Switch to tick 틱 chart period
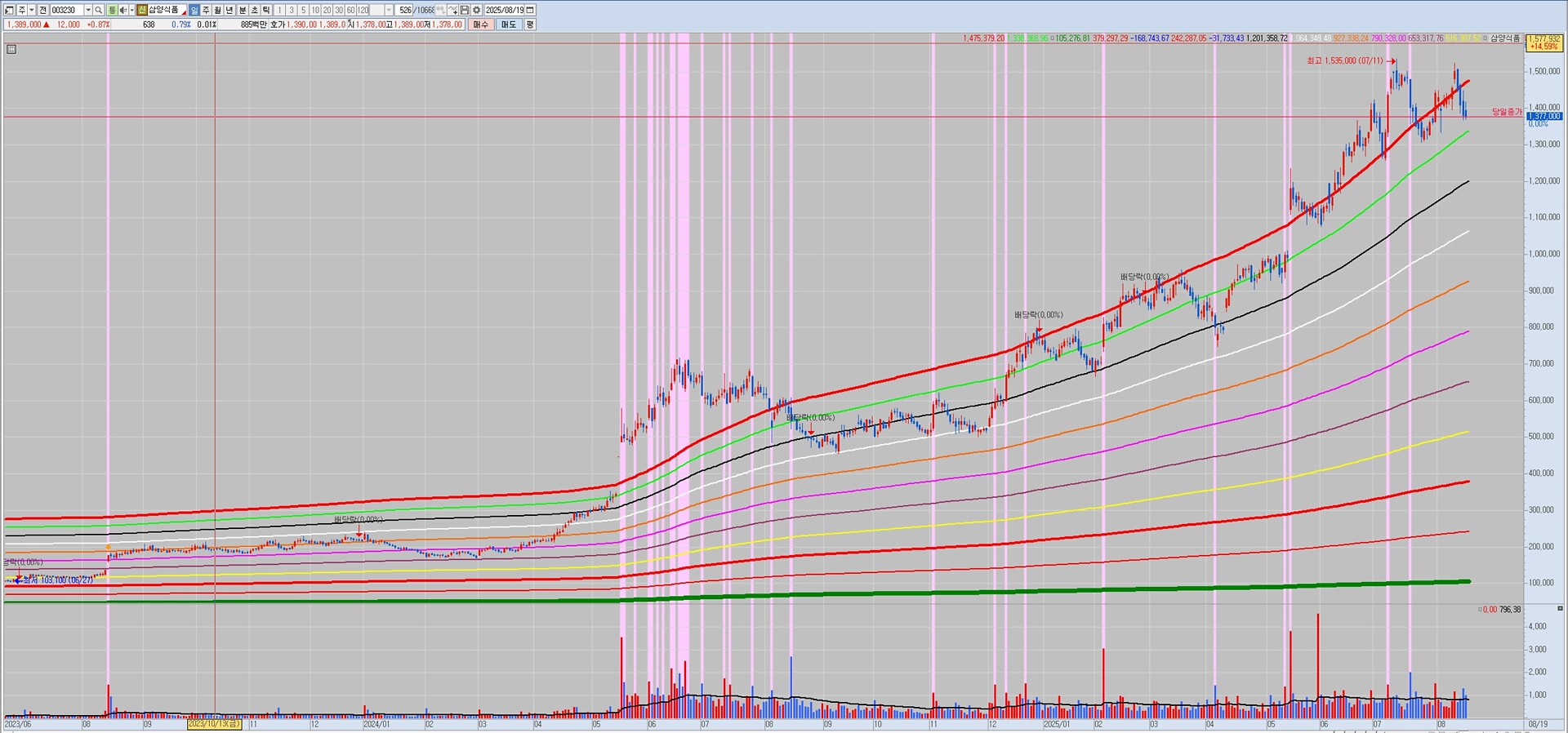 pos(267,10)
